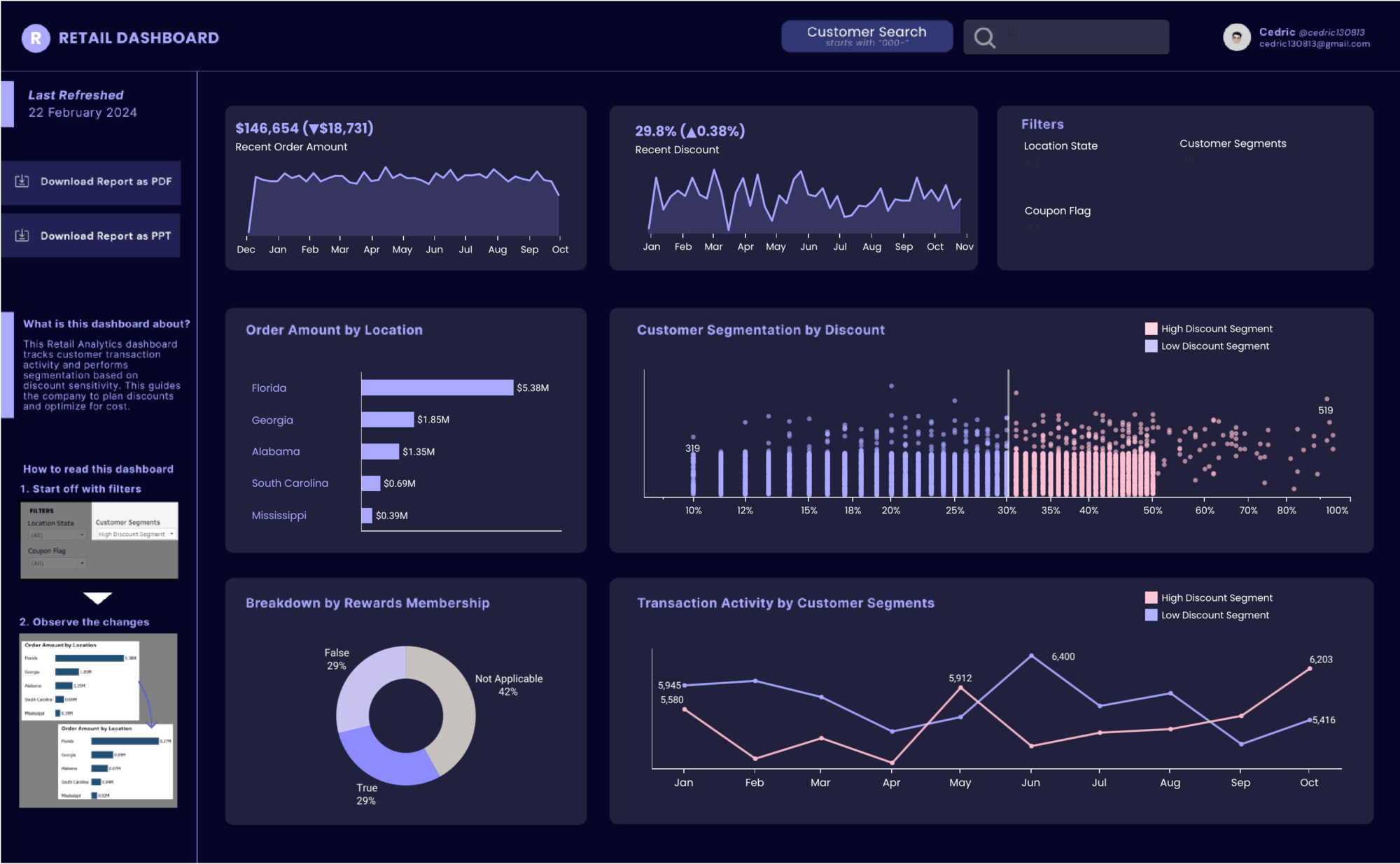This screenshot has height=864, width=1400.
Task: Select the Florida bar in Order Amount chart
Action: click(x=437, y=388)
